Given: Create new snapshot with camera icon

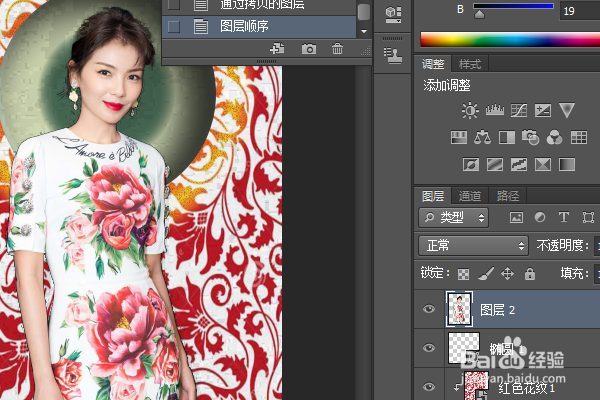Looking at the screenshot, I should point(308,49).
